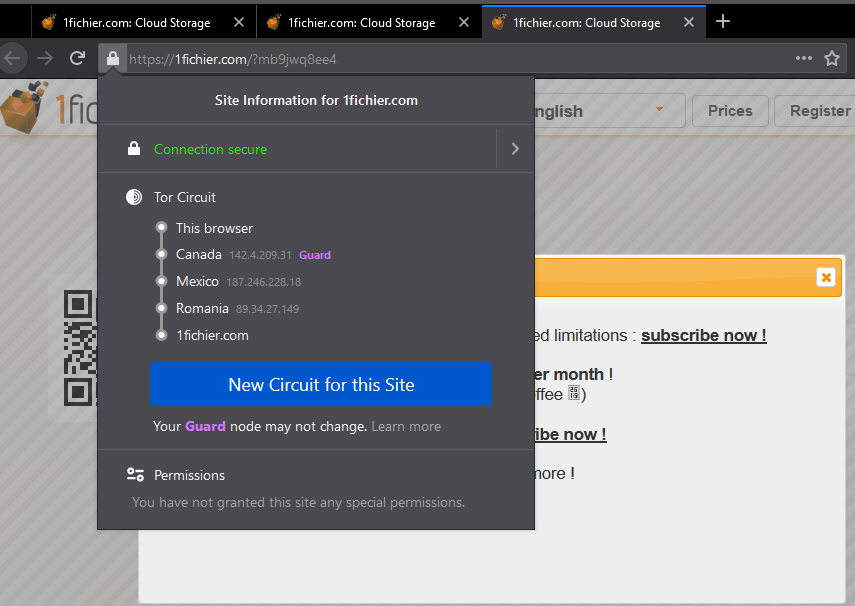This screenshot has height=606, width=855.
Task: Click the lock icon next to Connection secure
Action: [134, 148]
